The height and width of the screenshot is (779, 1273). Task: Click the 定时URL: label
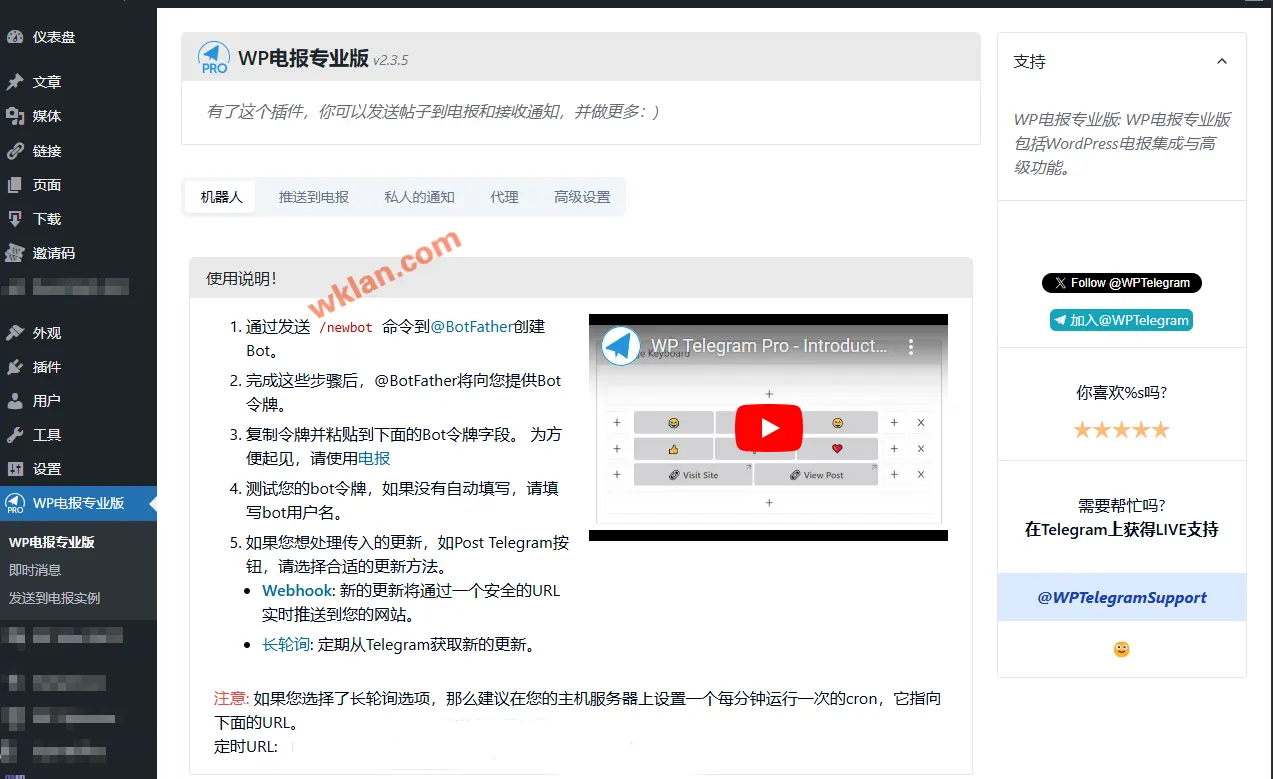[x=246, y=746]
